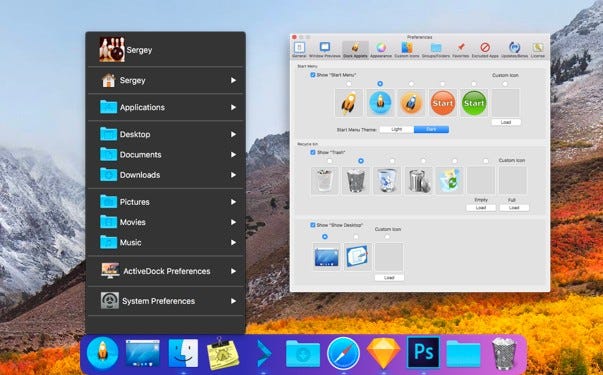This screenshot has width=603, height=375.
Task: Disable the Show "Trash" checkbox
Action: [x=313, y=152]
